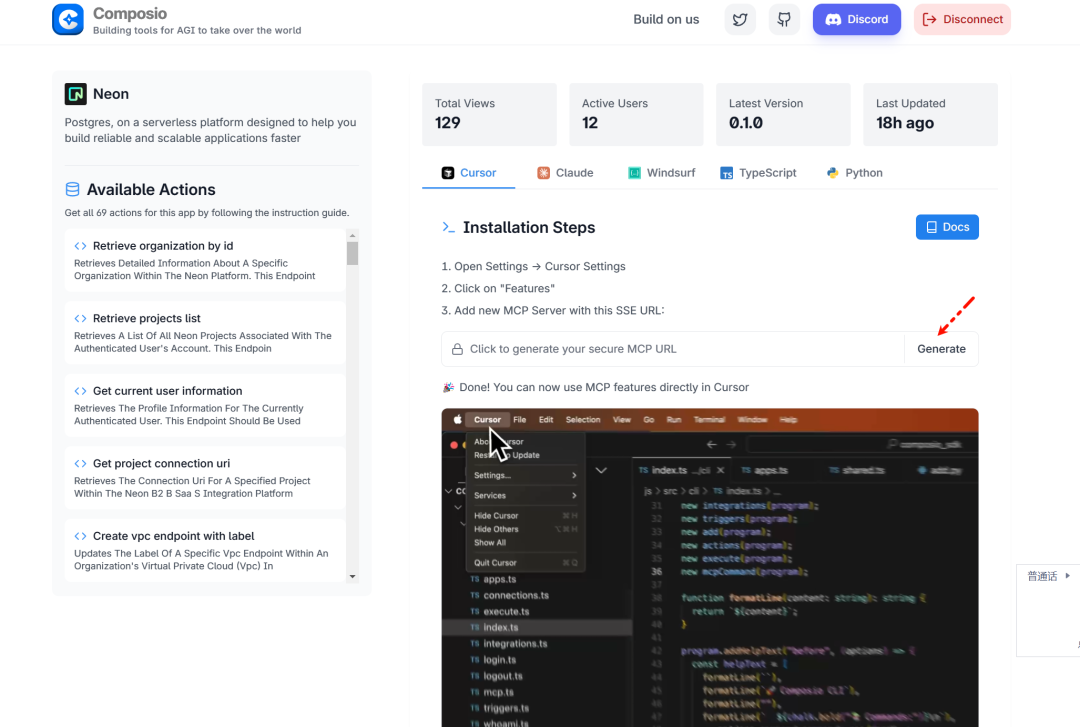Click the Build on us link
The image size is (1080, 727).
666,19
